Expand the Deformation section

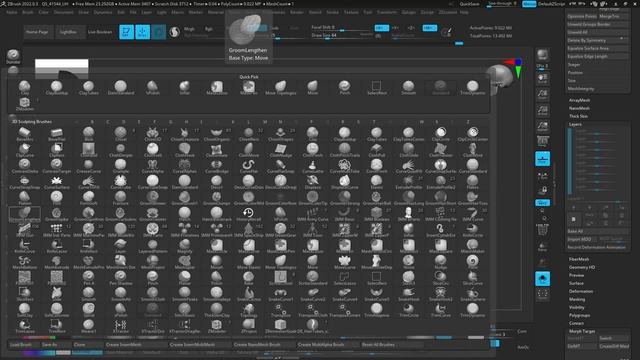[x=581, y=291]
